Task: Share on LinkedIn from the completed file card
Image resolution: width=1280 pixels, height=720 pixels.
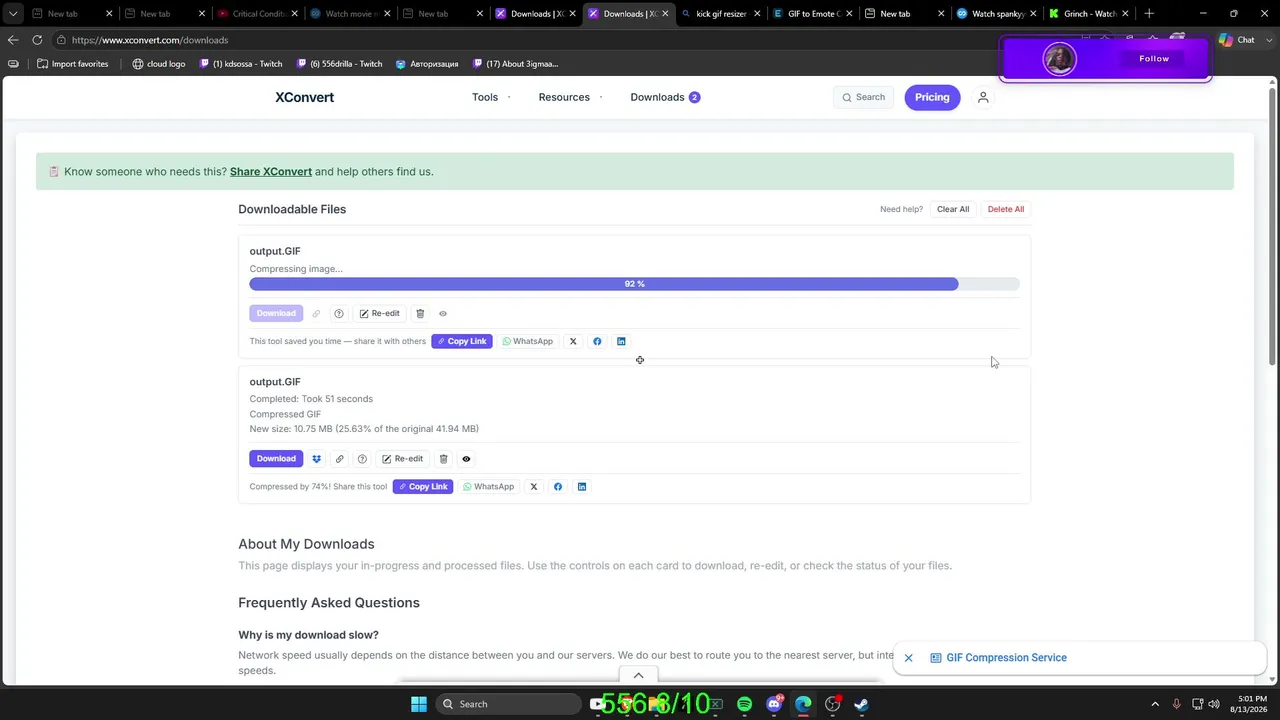Action: [x=582, y=487]
